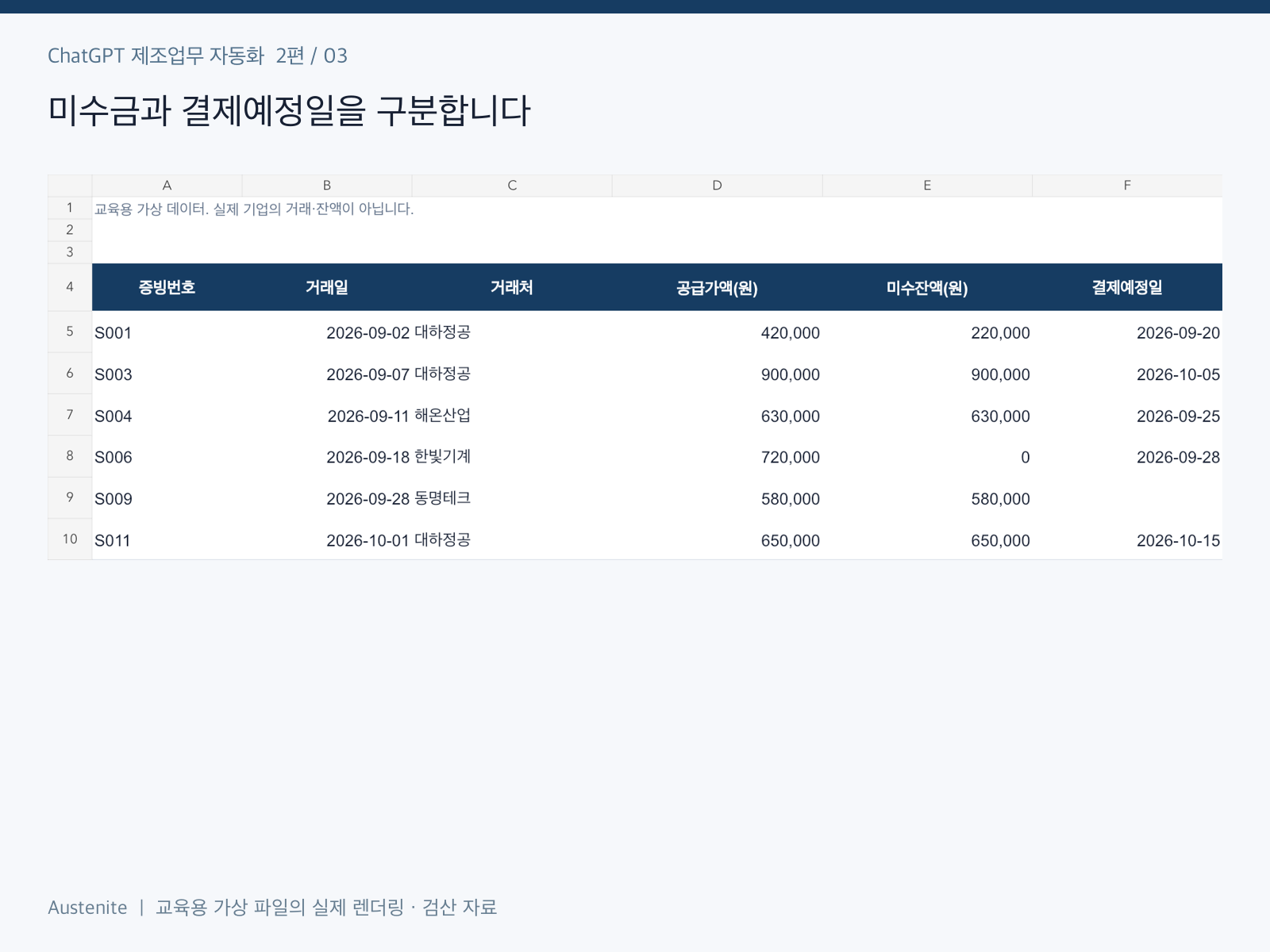Click the 거래처 header cell

point(512,287)
